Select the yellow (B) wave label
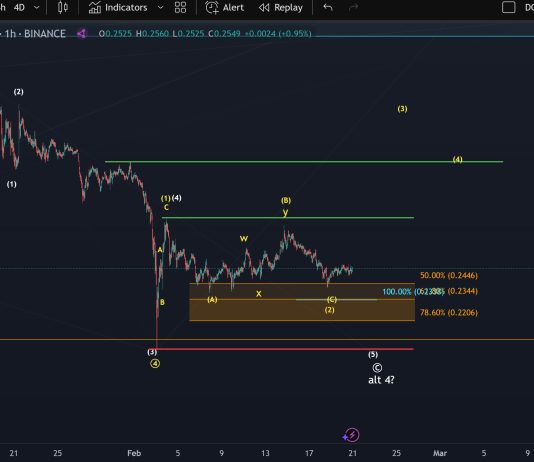Screen dimensions: 534x462 point(286,200)
